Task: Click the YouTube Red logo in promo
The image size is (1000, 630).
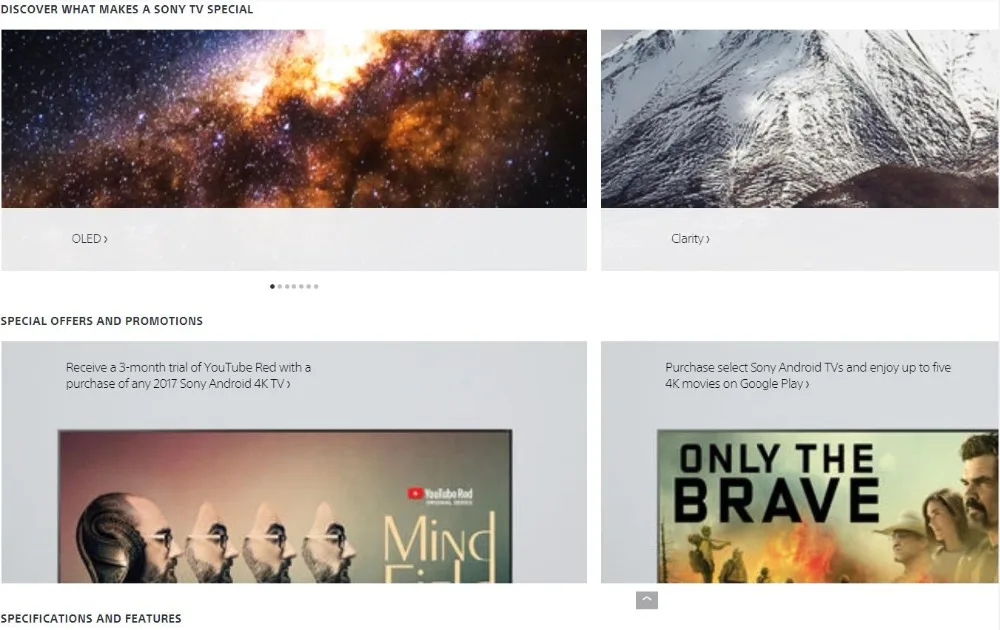Action: [440, 495]
